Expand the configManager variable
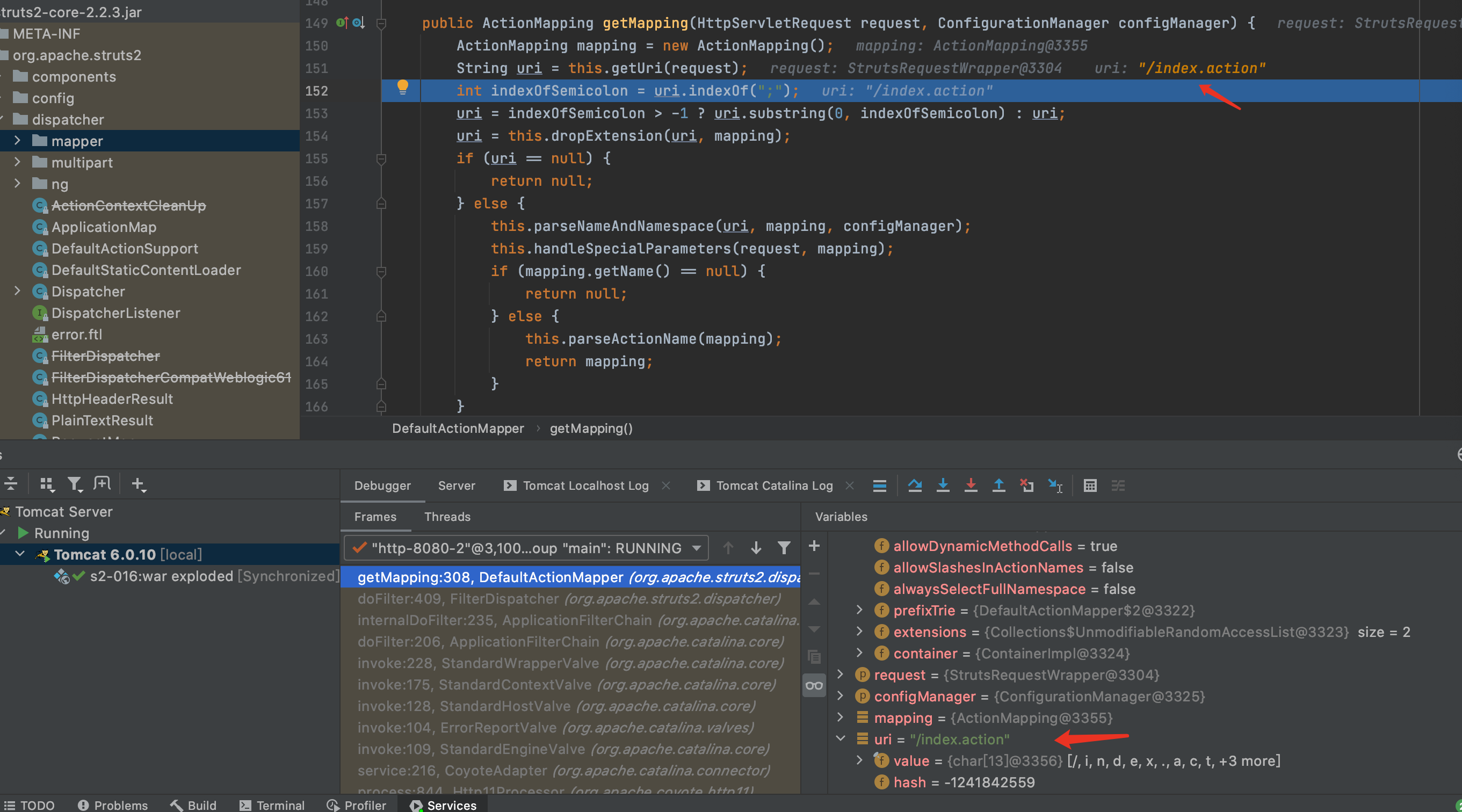This screenshot has width=1462, height=812. coord(841,695)
